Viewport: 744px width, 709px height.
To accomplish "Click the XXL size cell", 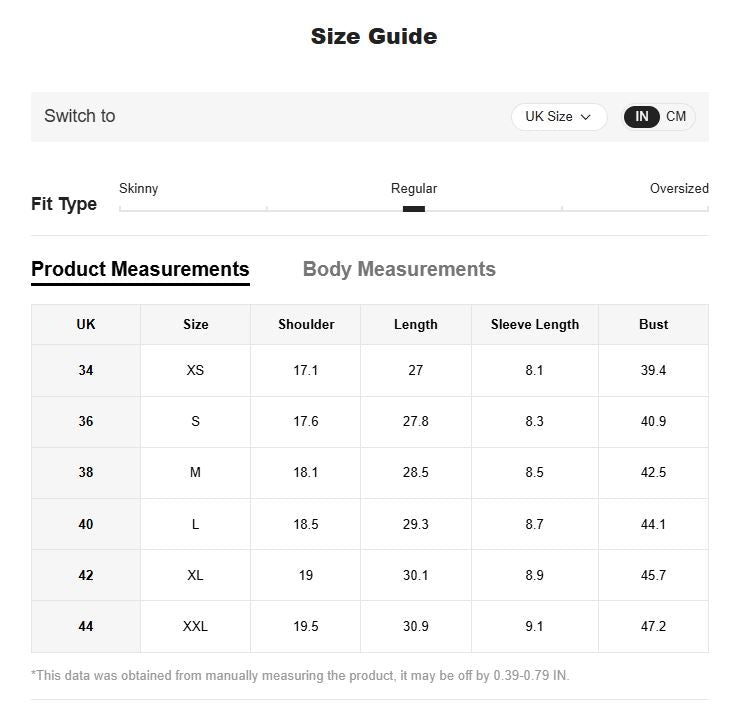I will (x=195, y=626).
